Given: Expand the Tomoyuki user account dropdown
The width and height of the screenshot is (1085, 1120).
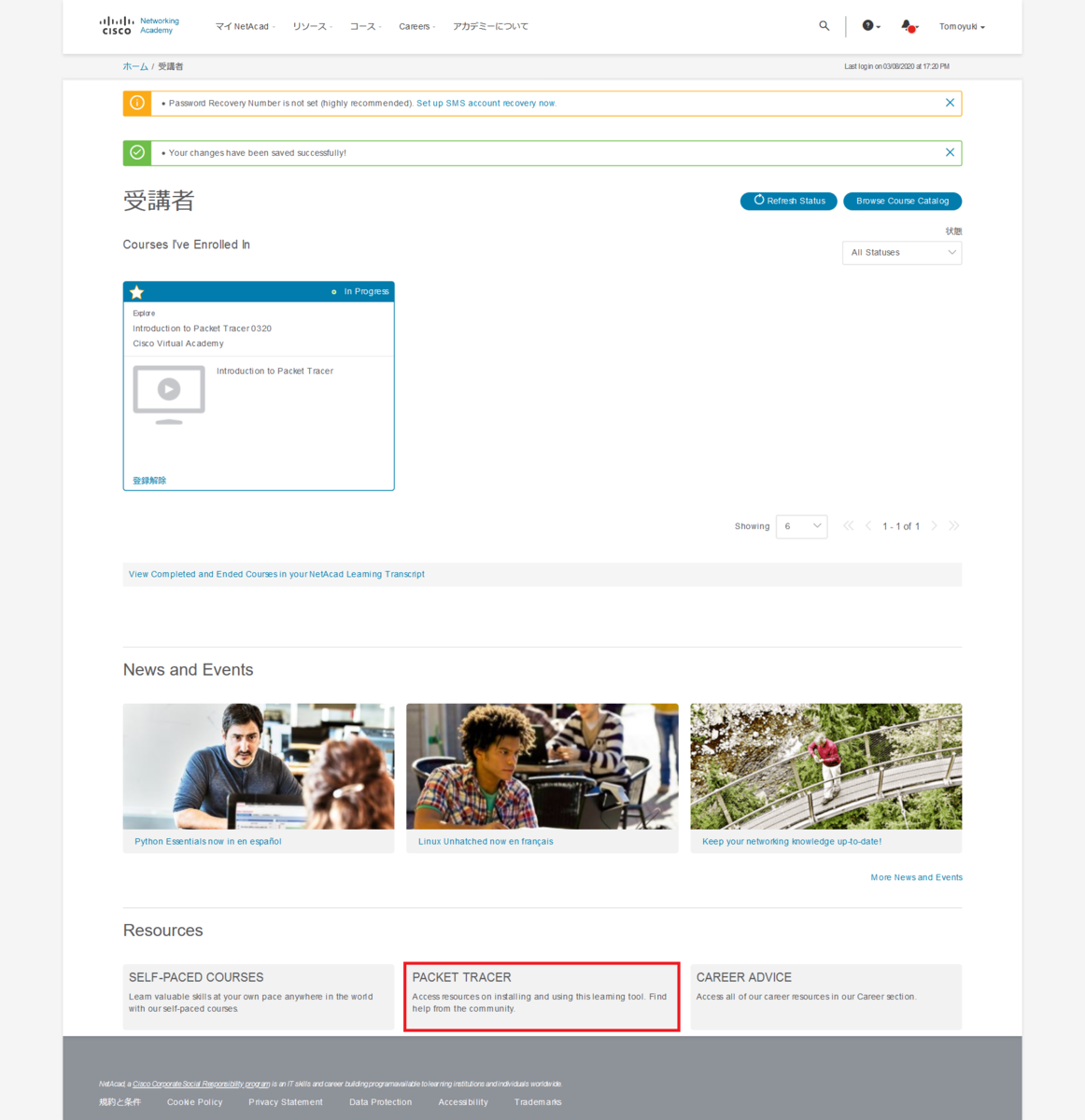Looking at the screenshot, I should [x=962, y=26].
